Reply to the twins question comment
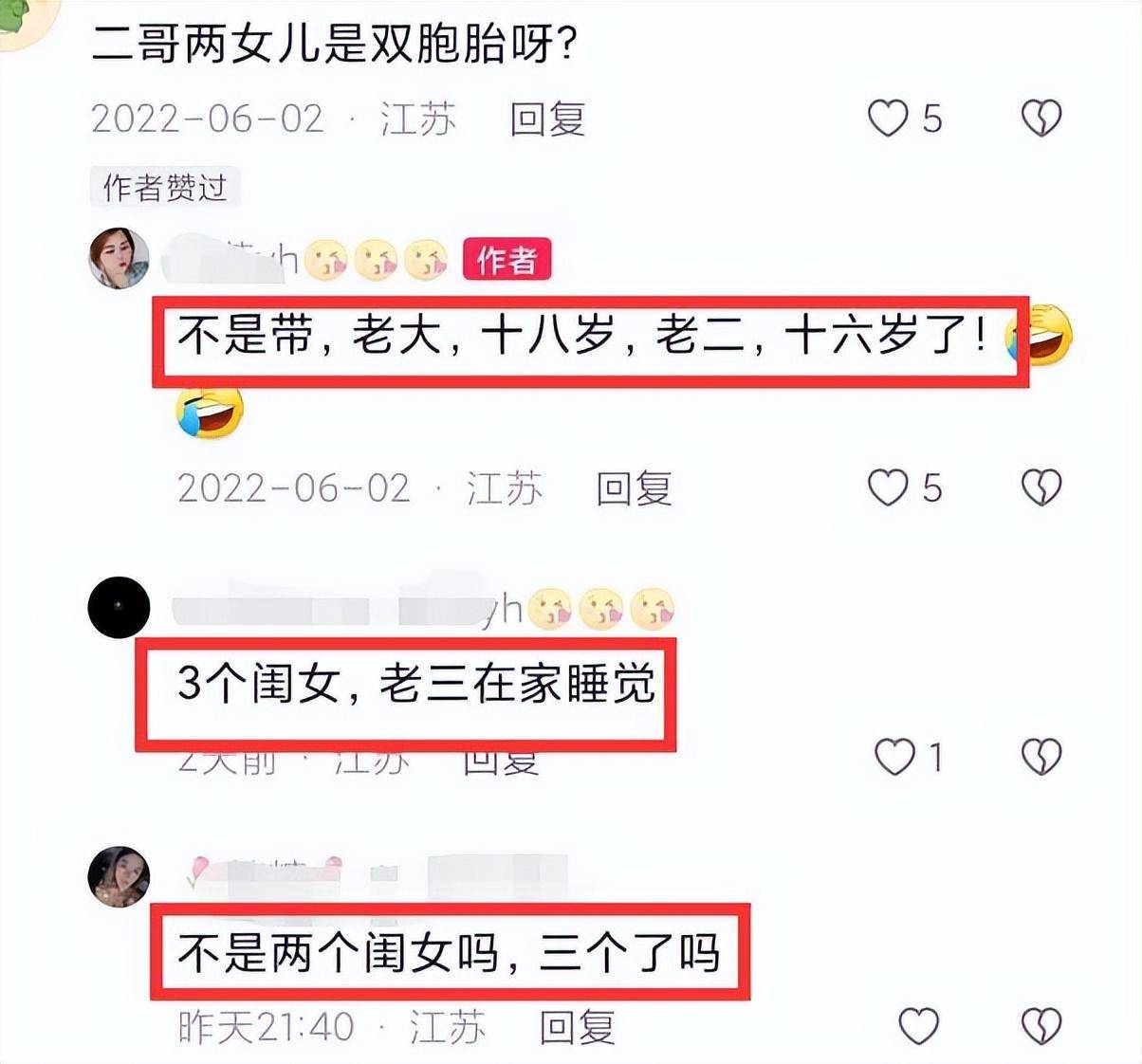The width and height of the screenshot is (1142, 1064). (547, 119)
